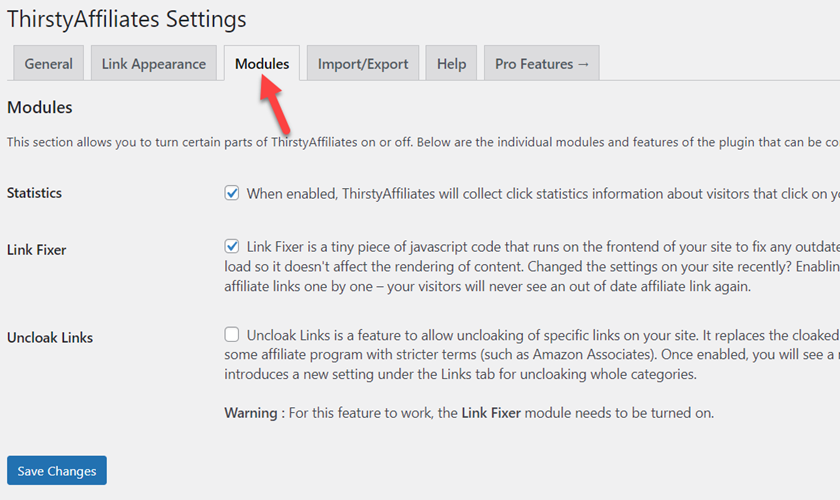Screen dimensions: 840x500
Task: Click the Link Fixer row label
Action: 36,250
